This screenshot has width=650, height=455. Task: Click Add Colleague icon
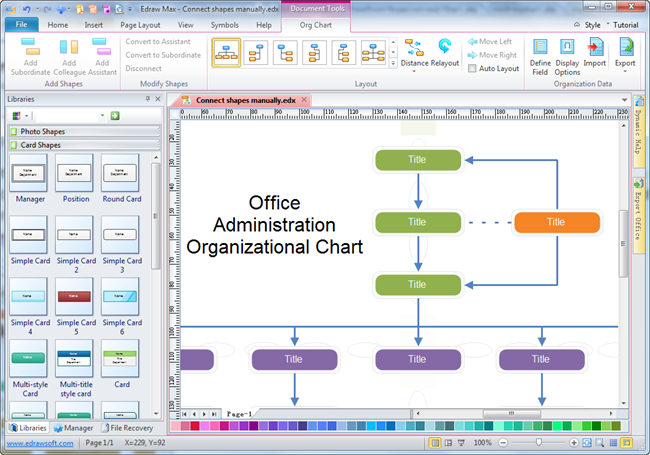pos(69,46)
